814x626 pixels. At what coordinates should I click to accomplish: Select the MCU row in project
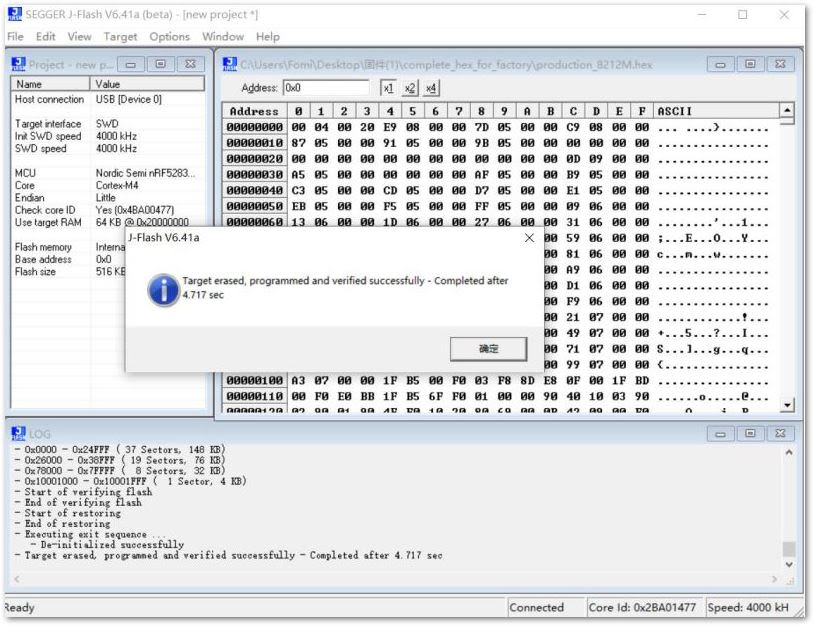click(107, 173)
